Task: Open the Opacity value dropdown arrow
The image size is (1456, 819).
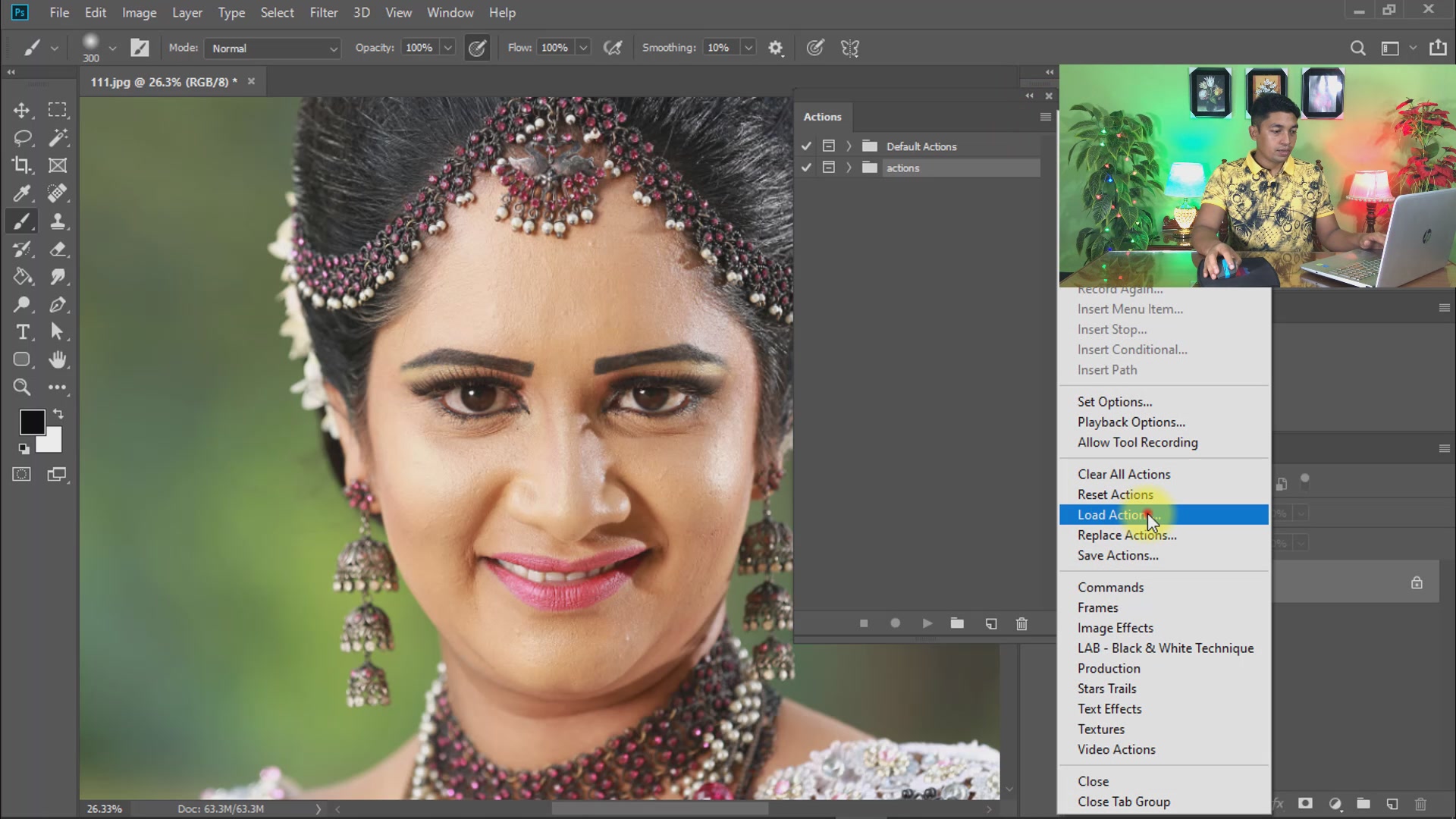Action: [447, 49]
